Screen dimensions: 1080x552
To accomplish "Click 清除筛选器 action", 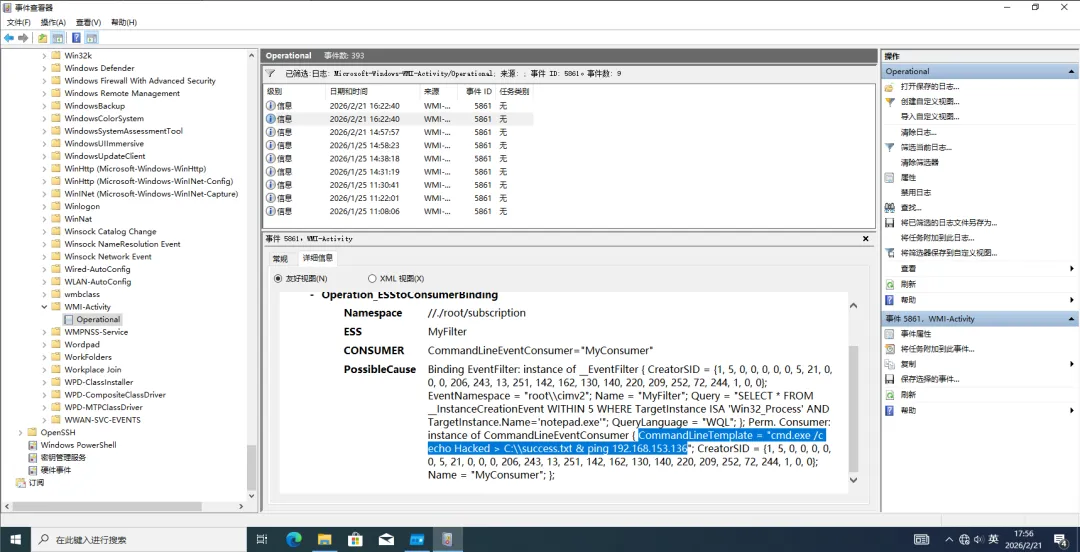I will click(919, 163).
